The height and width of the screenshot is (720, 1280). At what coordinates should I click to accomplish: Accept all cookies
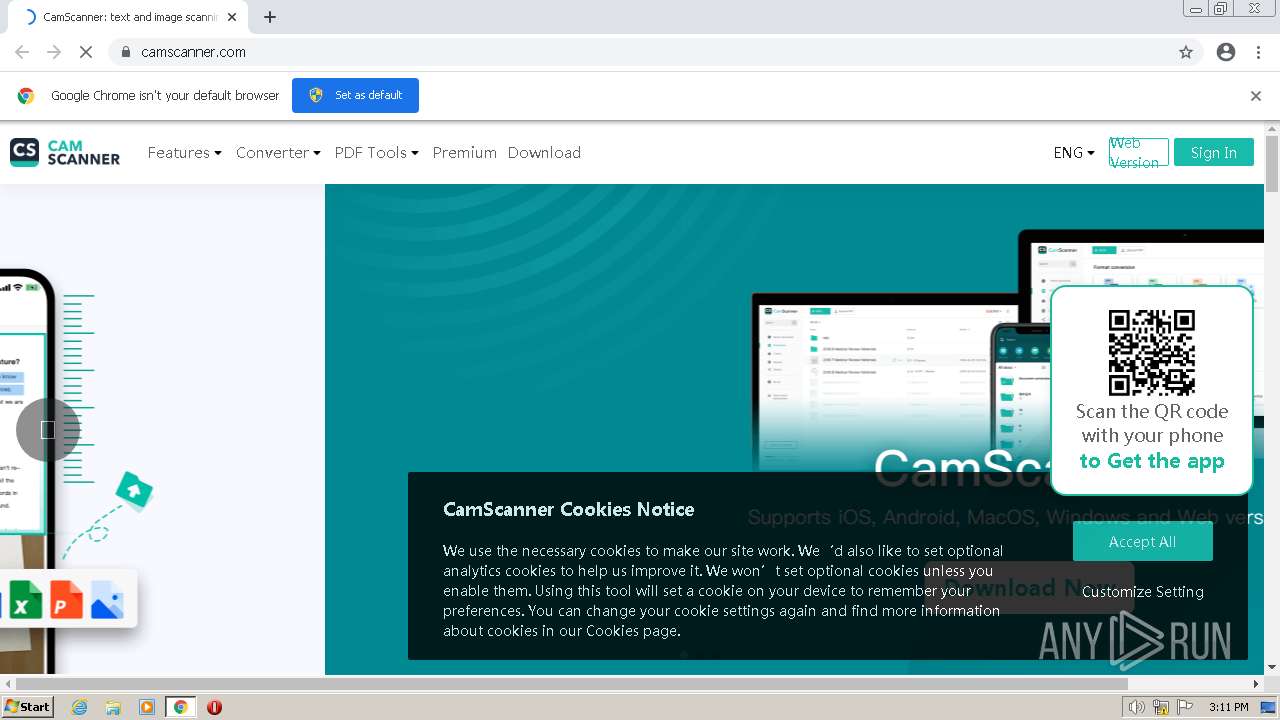[x=1142, y=541]
